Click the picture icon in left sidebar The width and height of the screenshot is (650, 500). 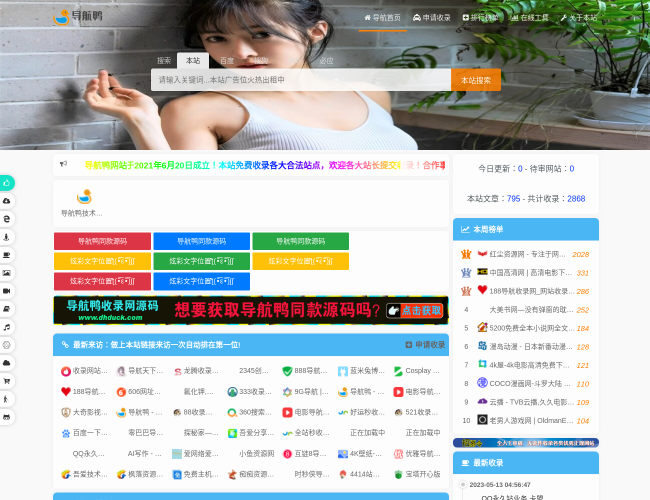[x=7, y=273]
